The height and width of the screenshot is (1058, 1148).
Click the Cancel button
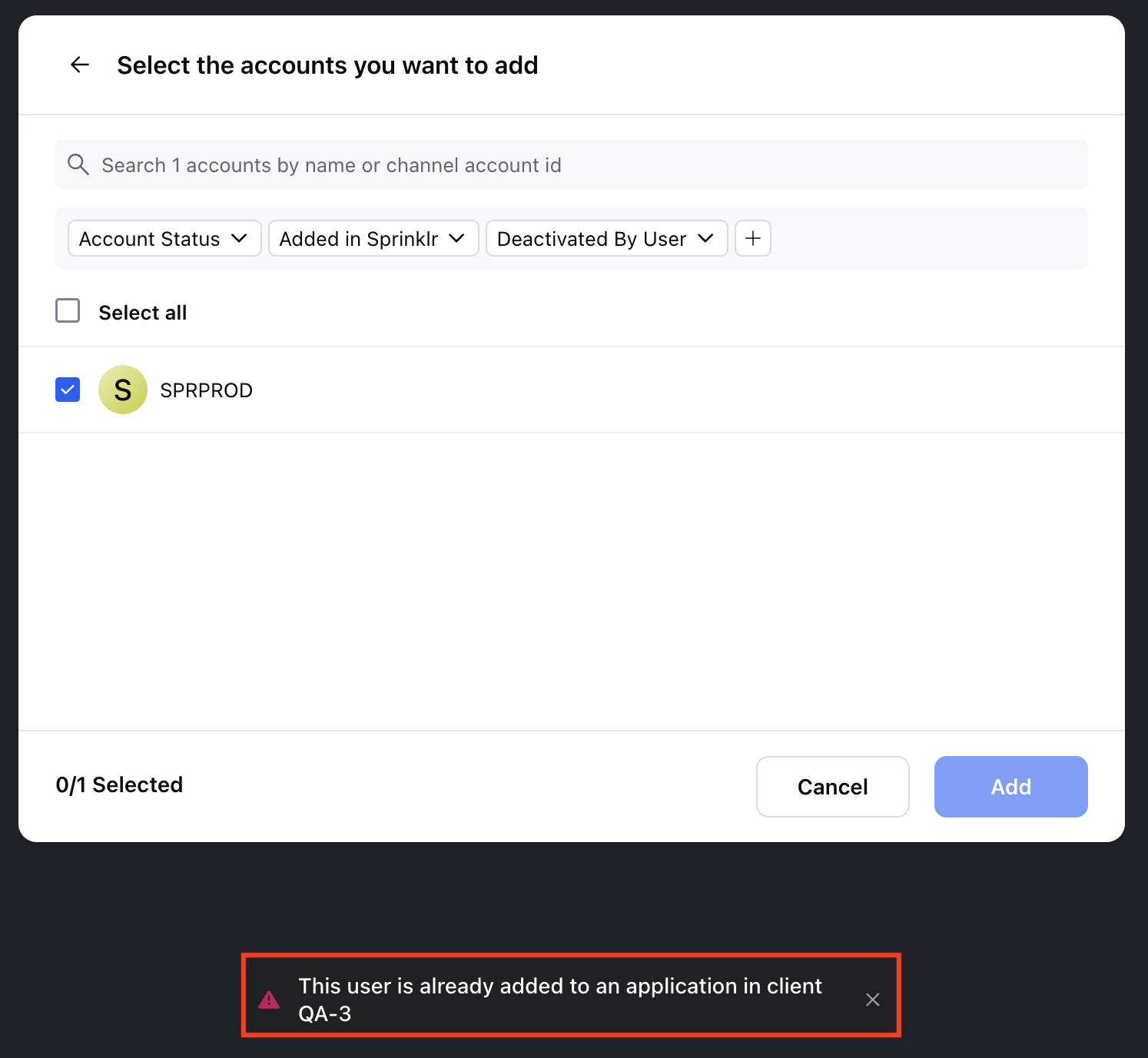(833, 787)
